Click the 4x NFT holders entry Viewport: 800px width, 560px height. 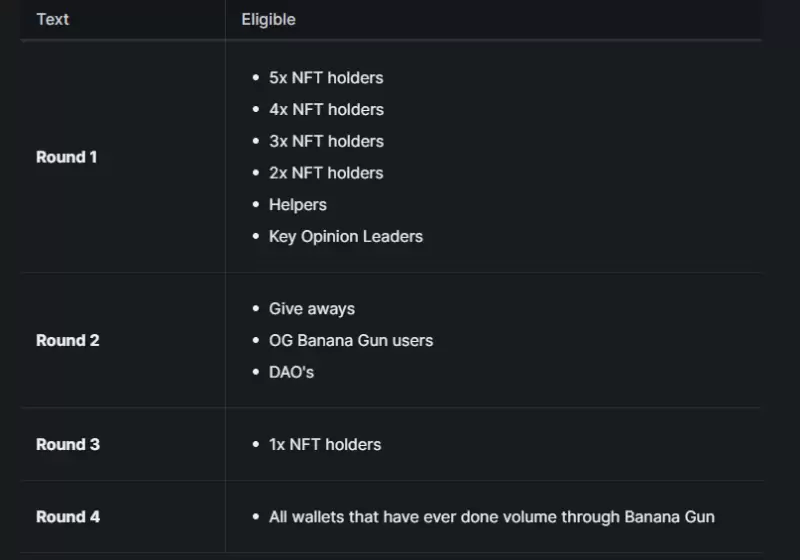(x=326, y=109)
